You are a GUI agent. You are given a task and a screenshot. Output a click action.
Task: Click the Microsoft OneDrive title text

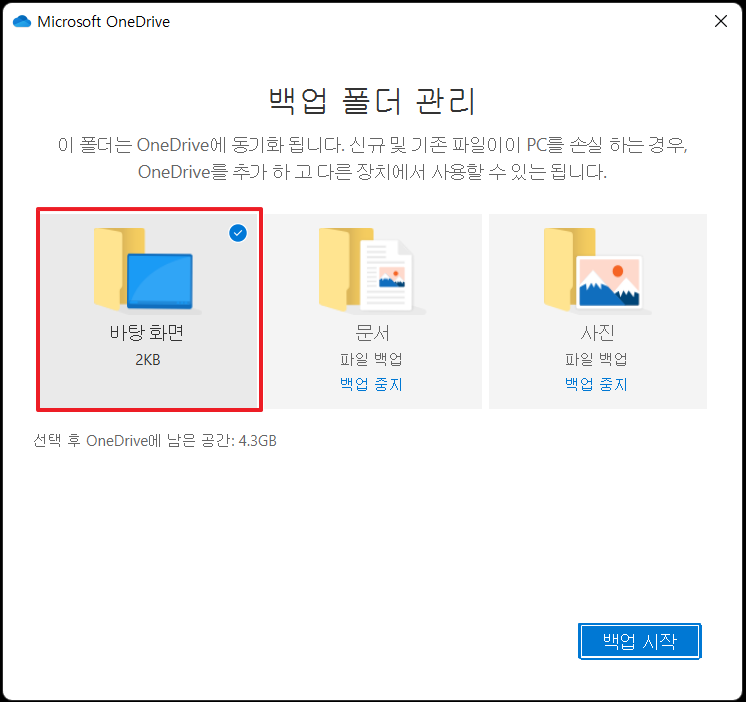pos(104,21)
